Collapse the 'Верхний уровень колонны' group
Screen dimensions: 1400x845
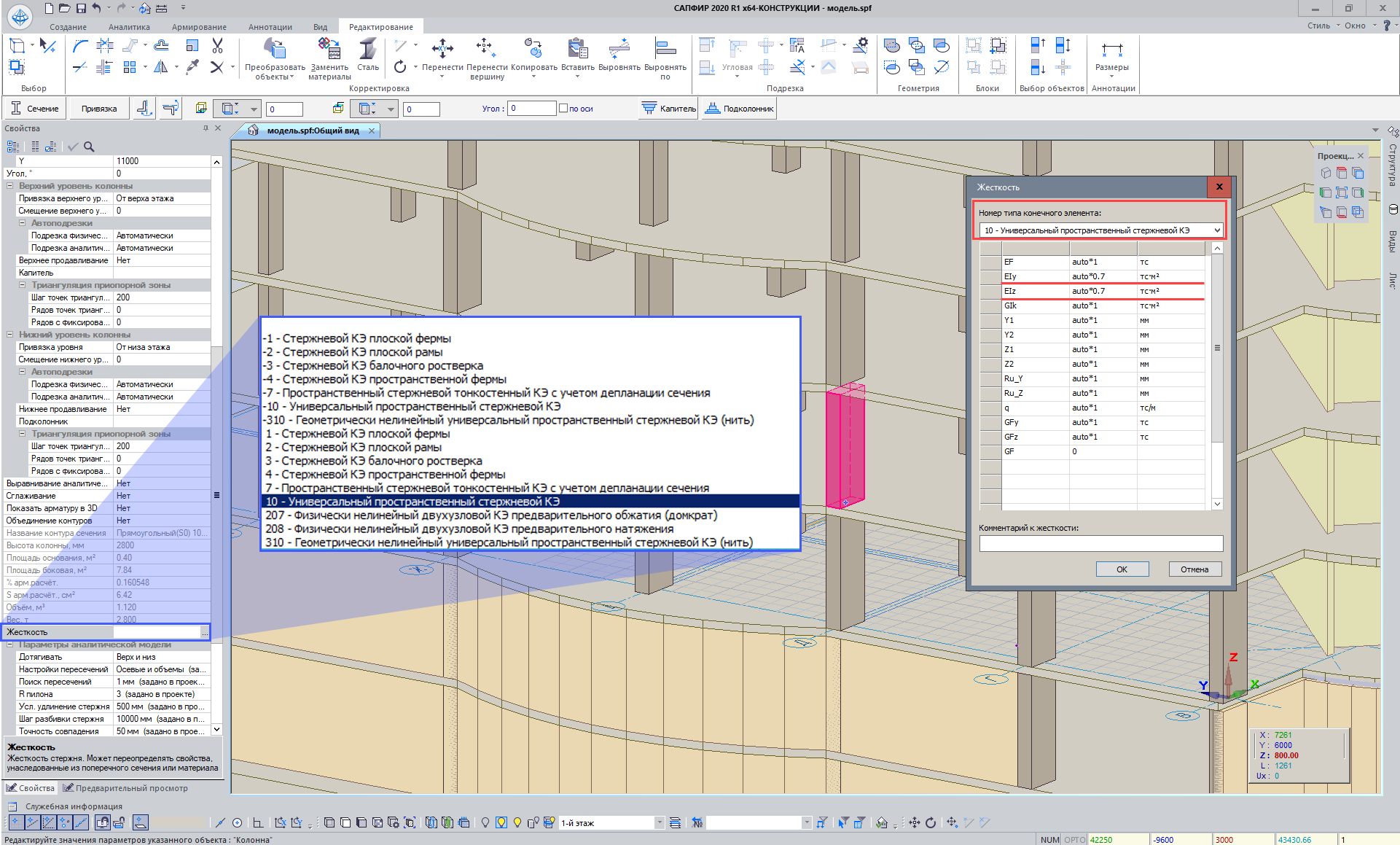(10, 186)
